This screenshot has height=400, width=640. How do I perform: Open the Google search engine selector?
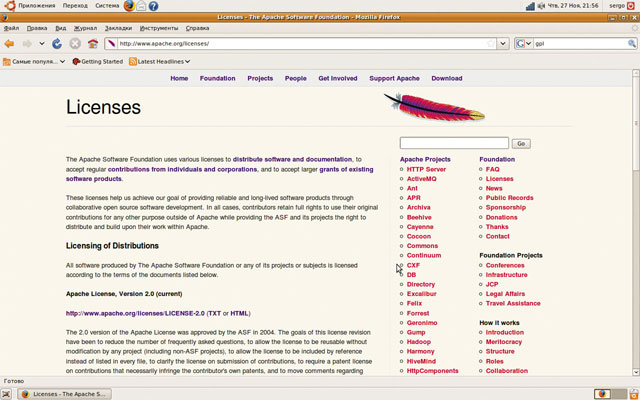pyautogui.click(x=524, y=44)
